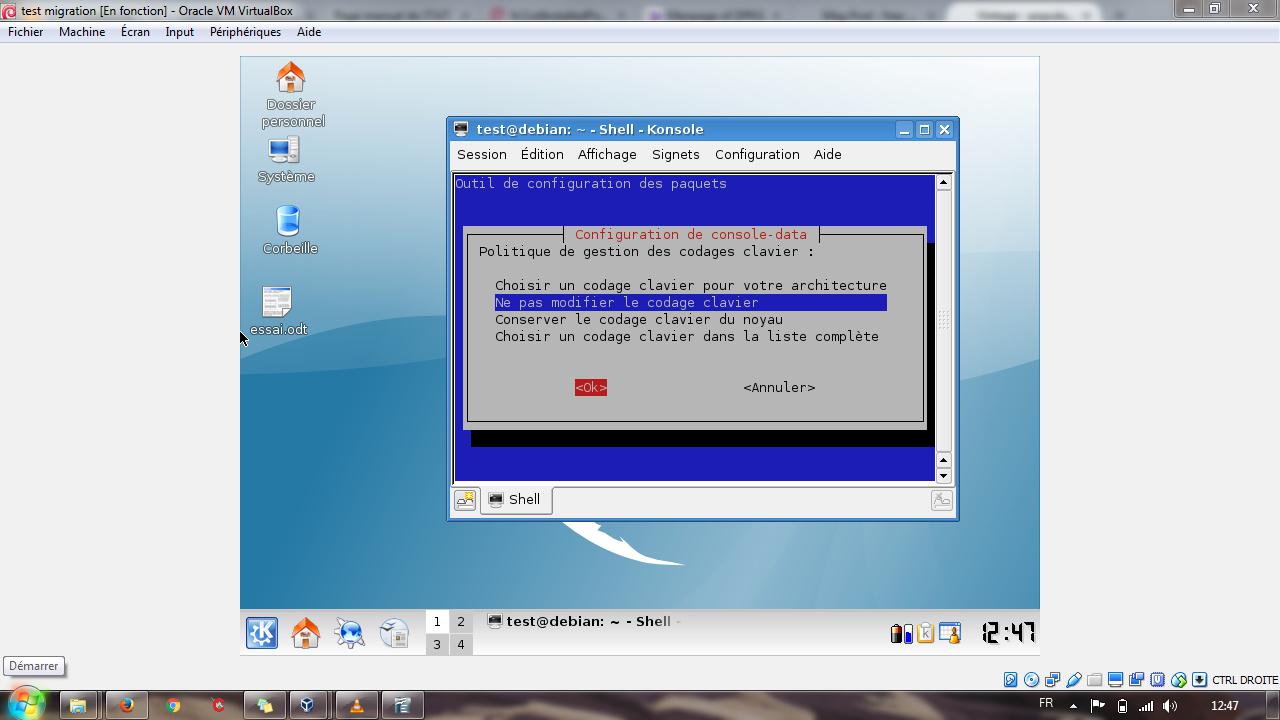
Task: Click Konsole scrollbar down arrow
Action: [943, 476]
